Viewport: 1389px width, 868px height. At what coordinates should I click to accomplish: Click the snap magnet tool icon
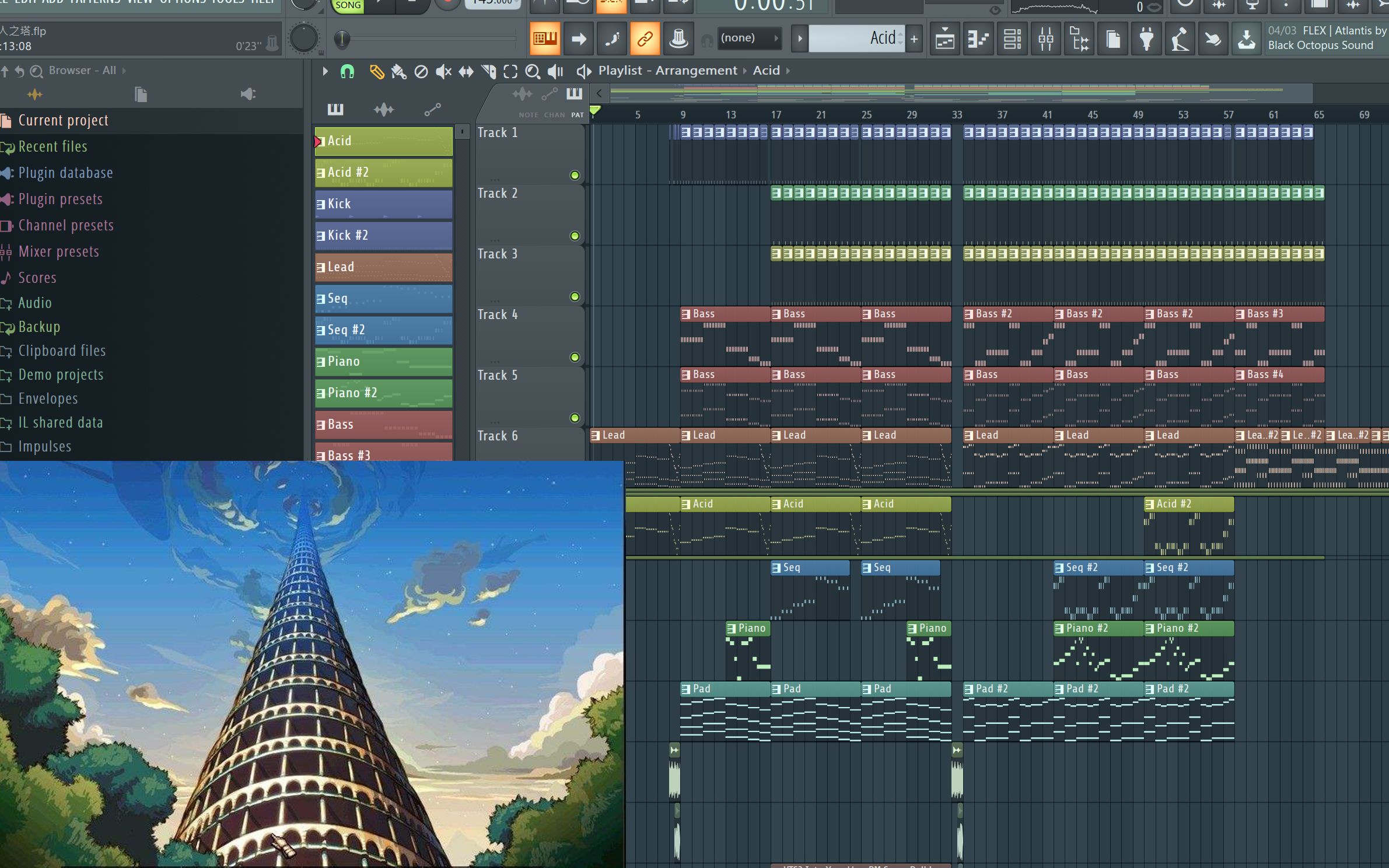click(x=347, y=70)
